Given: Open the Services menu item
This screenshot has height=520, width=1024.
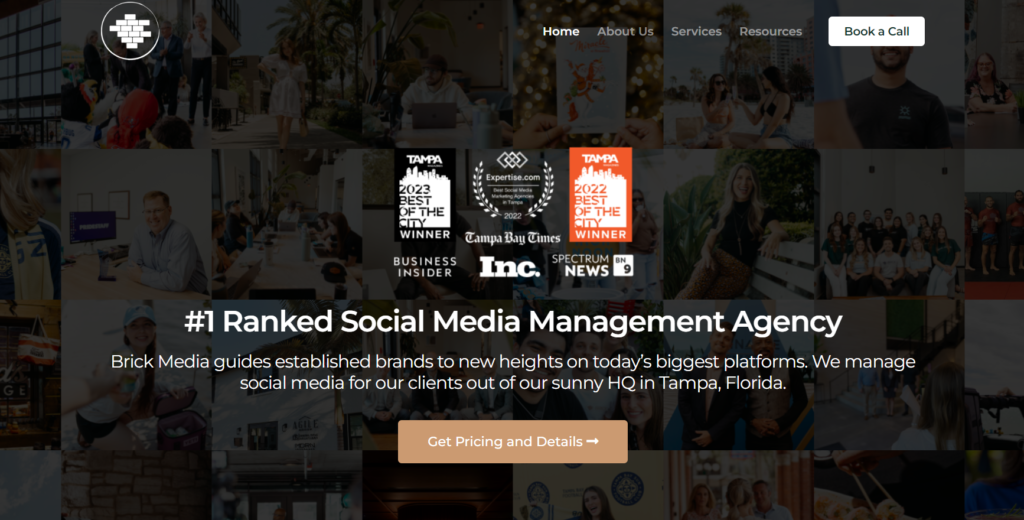Looking at the screenshot, I should pyautogui.click(x=696, y=31).
